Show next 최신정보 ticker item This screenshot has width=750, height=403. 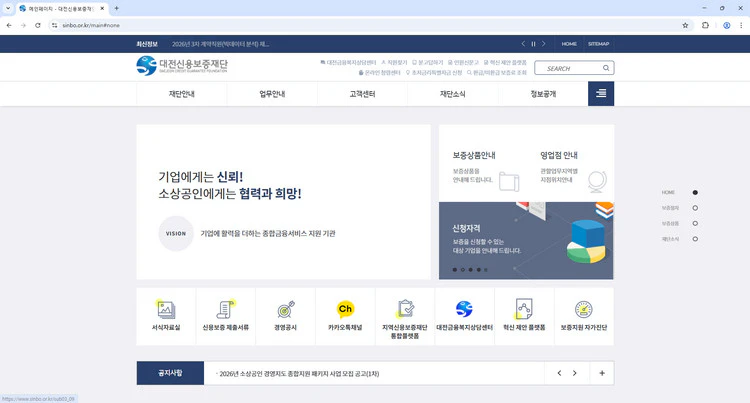pos(543,44)
